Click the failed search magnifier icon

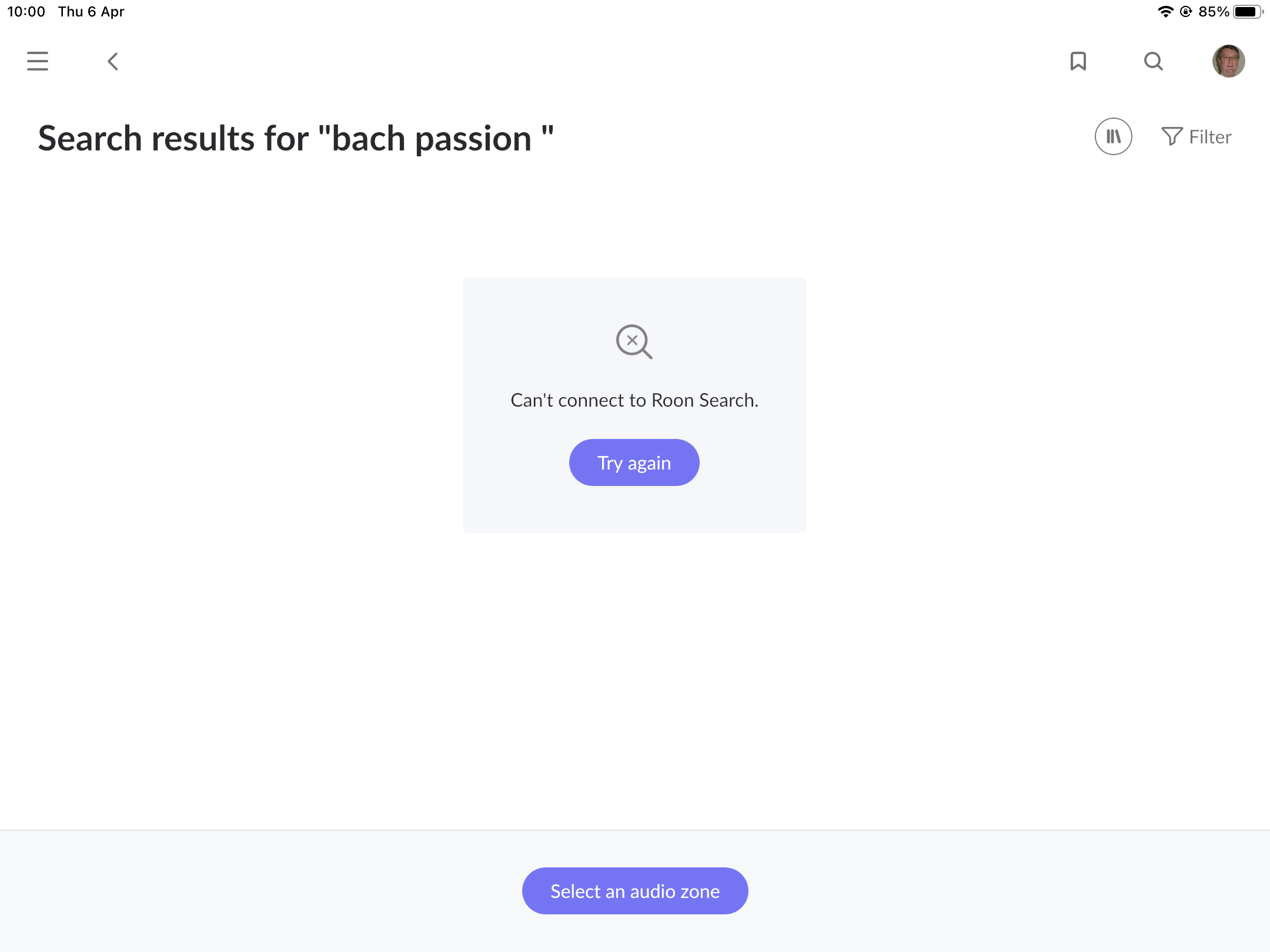click(634, 341)
